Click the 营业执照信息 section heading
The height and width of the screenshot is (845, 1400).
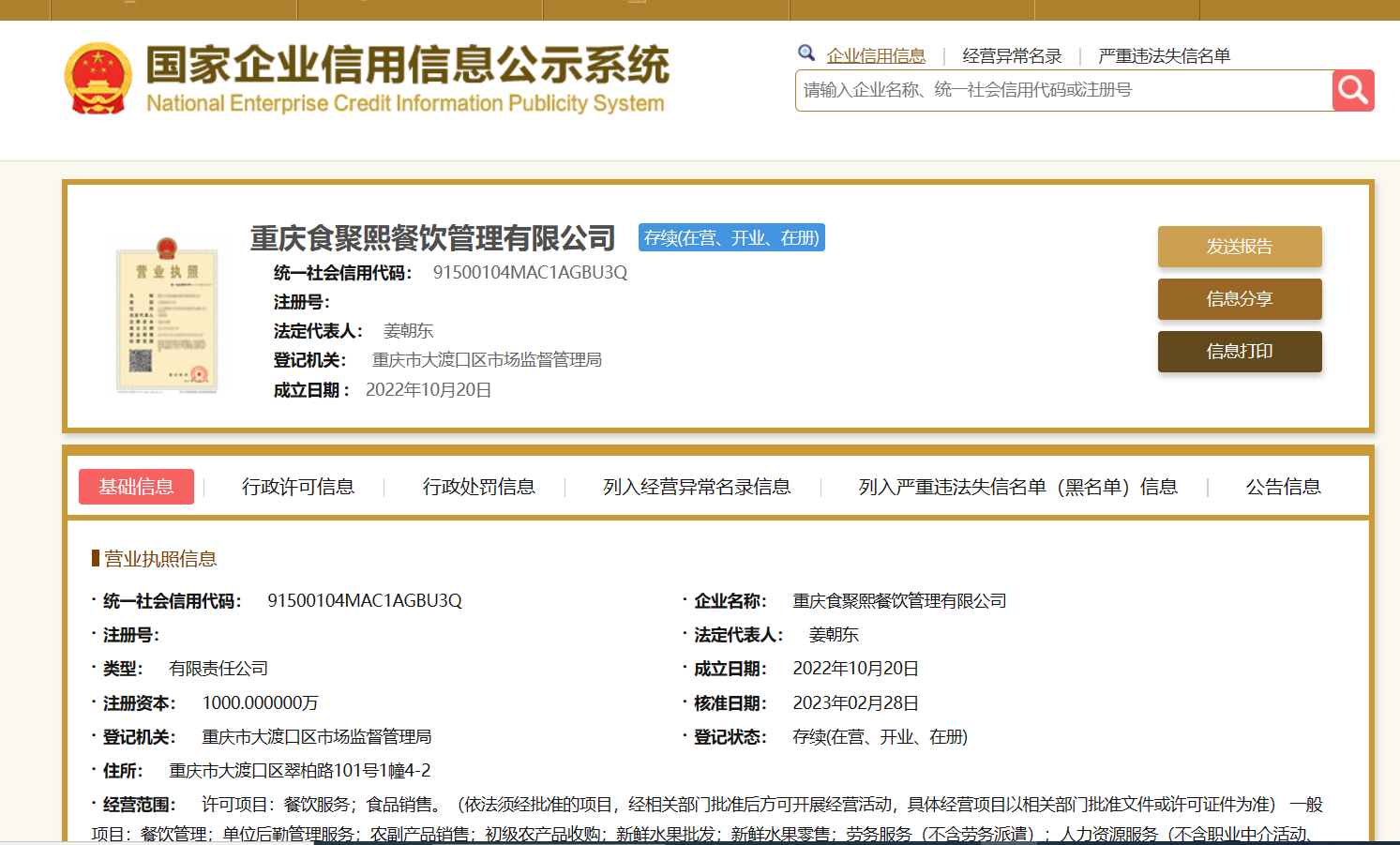click(x=159, y=559)
